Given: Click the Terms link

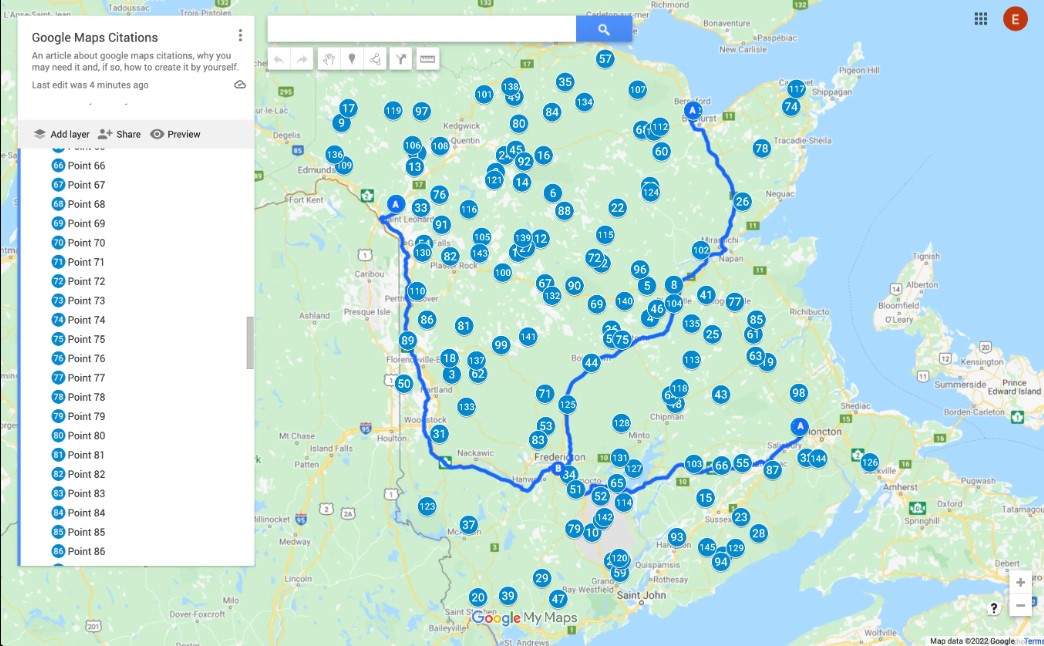Looking at the screenshot, I should pos(1034,641).
